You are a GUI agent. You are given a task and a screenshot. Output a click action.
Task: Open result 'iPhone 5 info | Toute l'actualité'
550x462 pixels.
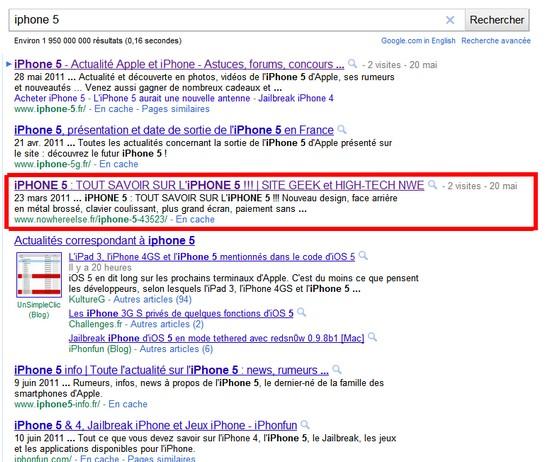[x=172, y=370]
